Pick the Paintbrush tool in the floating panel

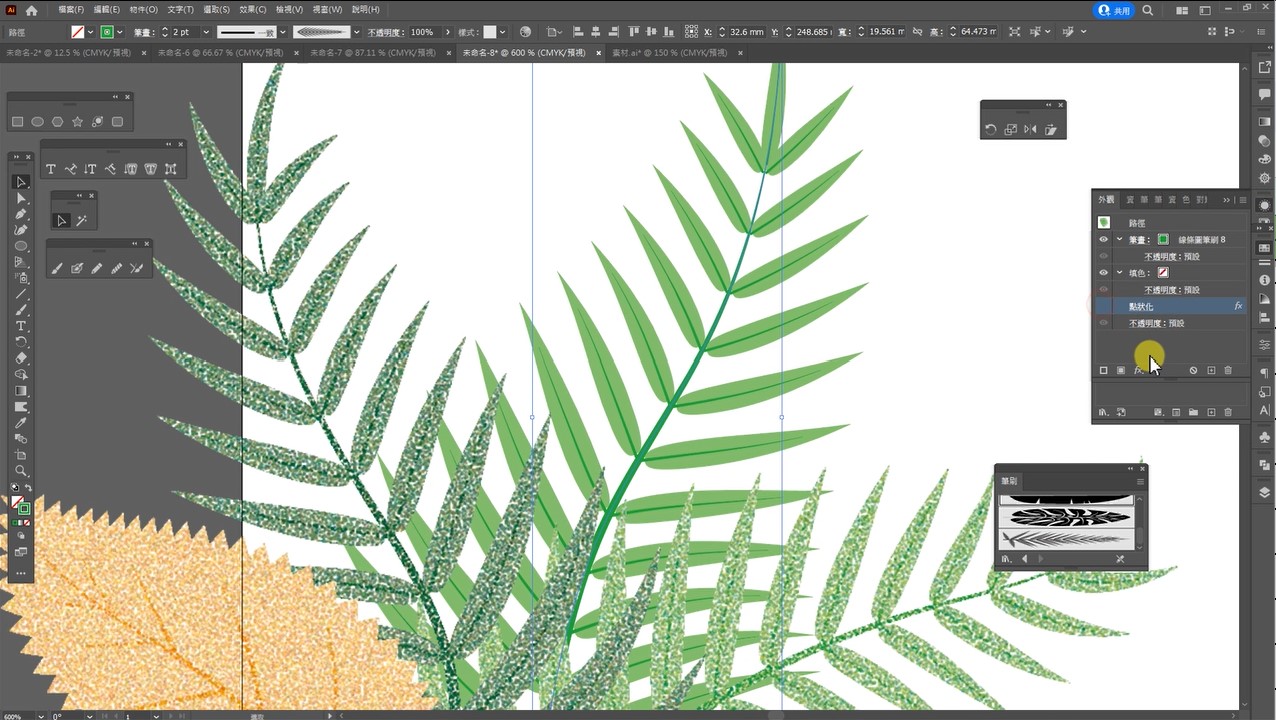57,268
